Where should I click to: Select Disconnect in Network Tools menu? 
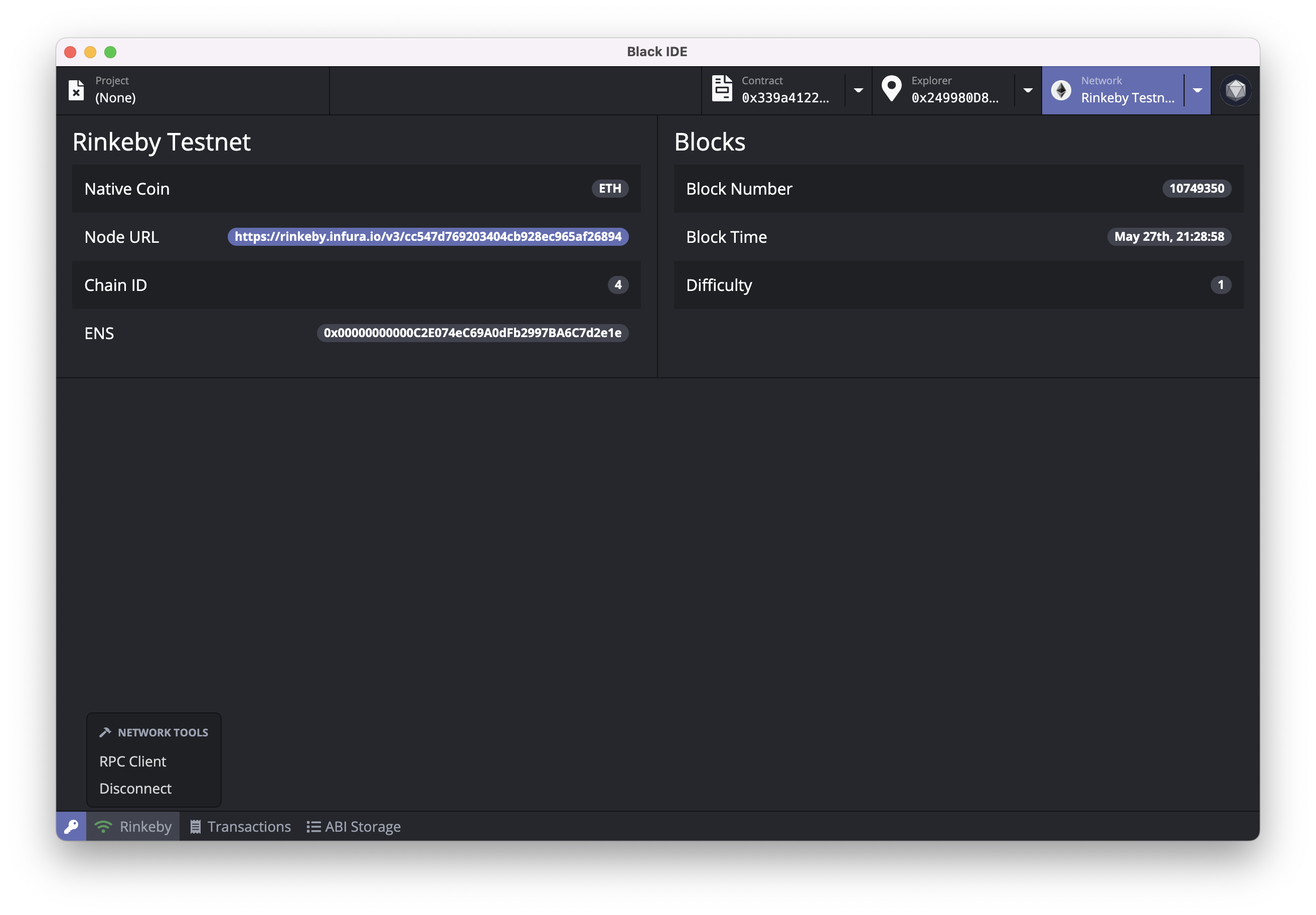tap(135, 788)
